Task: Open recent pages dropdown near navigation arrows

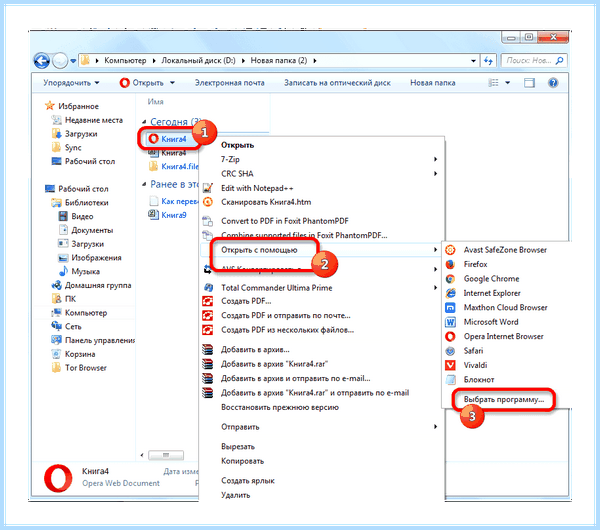Action: [x=73, y=61]
